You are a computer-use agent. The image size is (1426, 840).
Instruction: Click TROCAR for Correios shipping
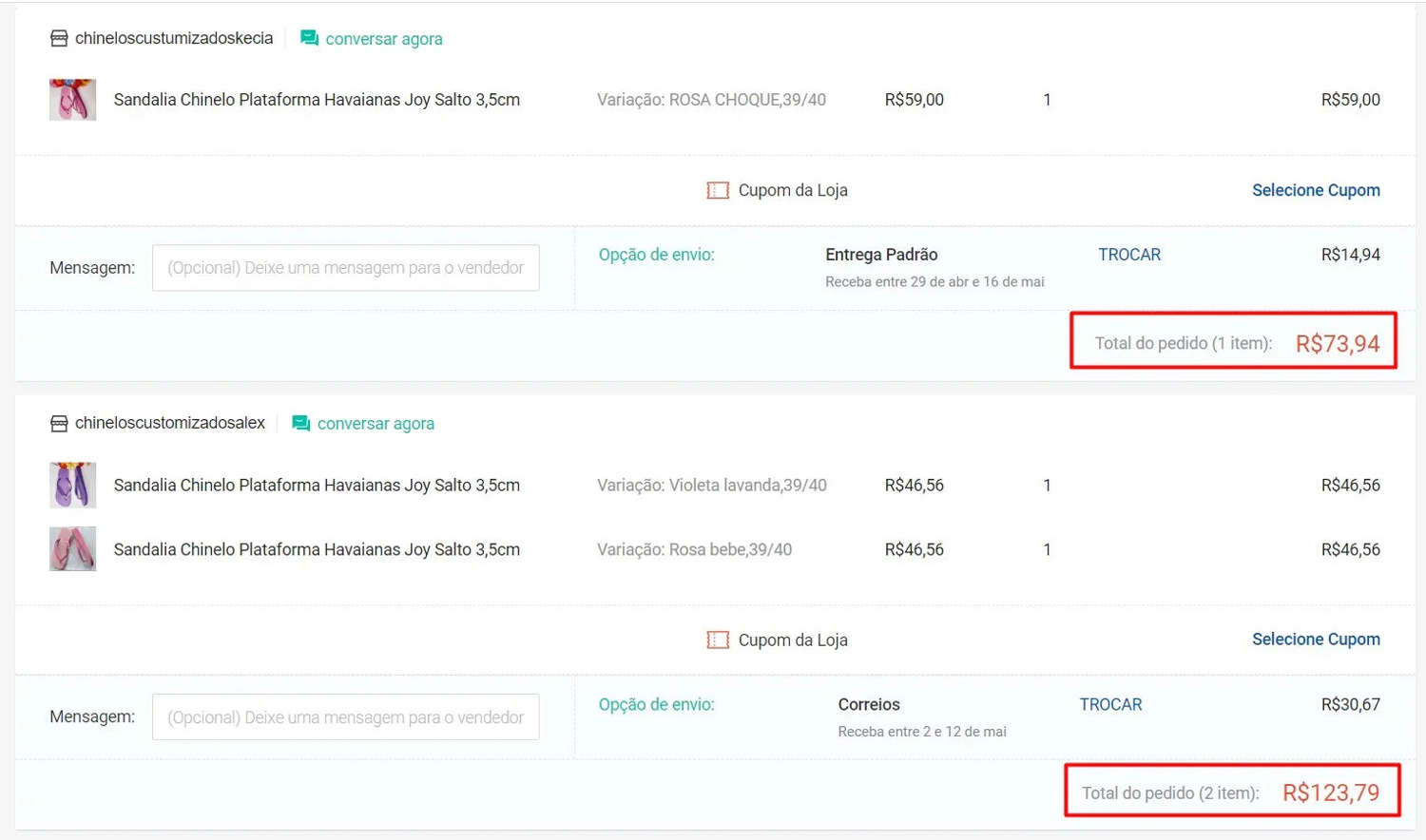[1109, 704]
